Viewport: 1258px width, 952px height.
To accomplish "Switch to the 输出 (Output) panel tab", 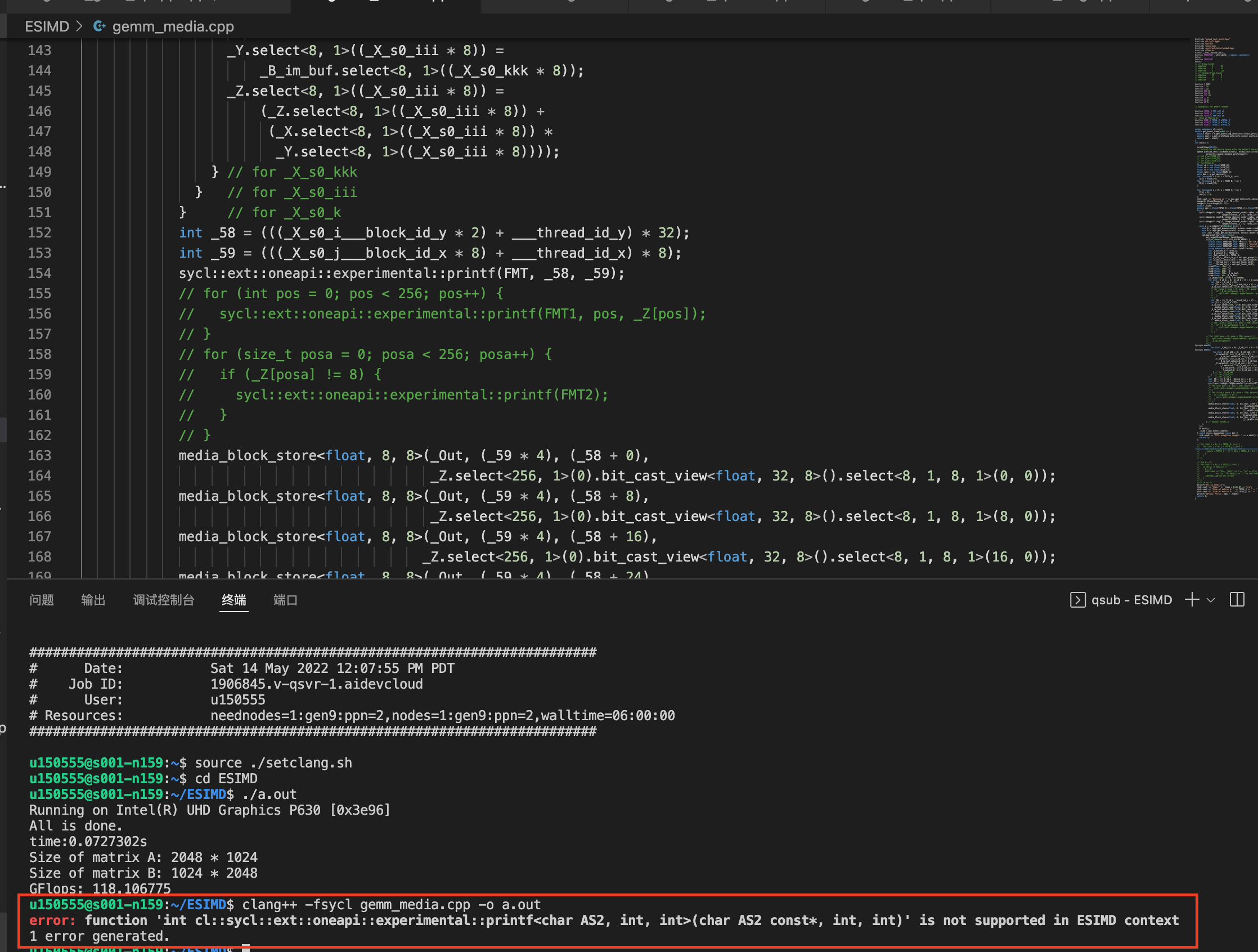I will 94,599.
